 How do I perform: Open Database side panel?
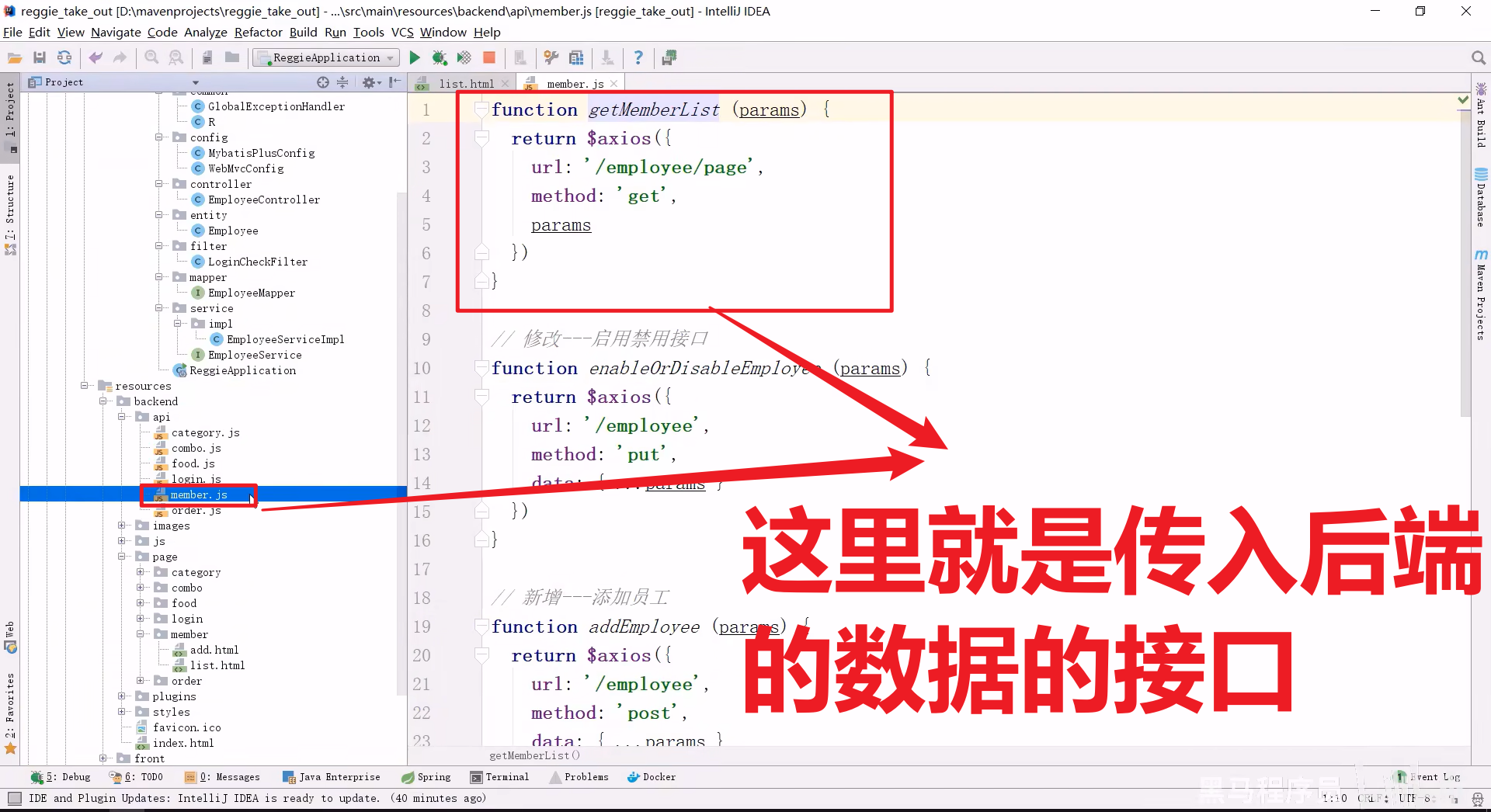click(x=1481, y=198)
